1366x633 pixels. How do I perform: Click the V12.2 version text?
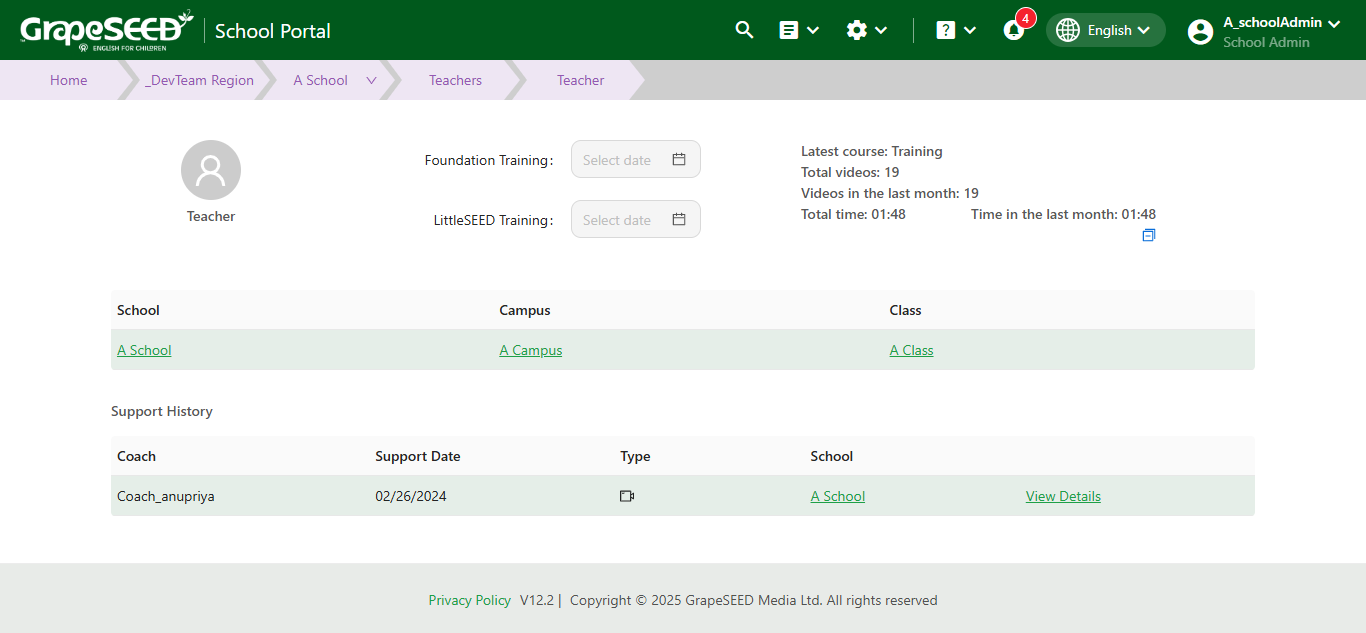click(537, 600)
